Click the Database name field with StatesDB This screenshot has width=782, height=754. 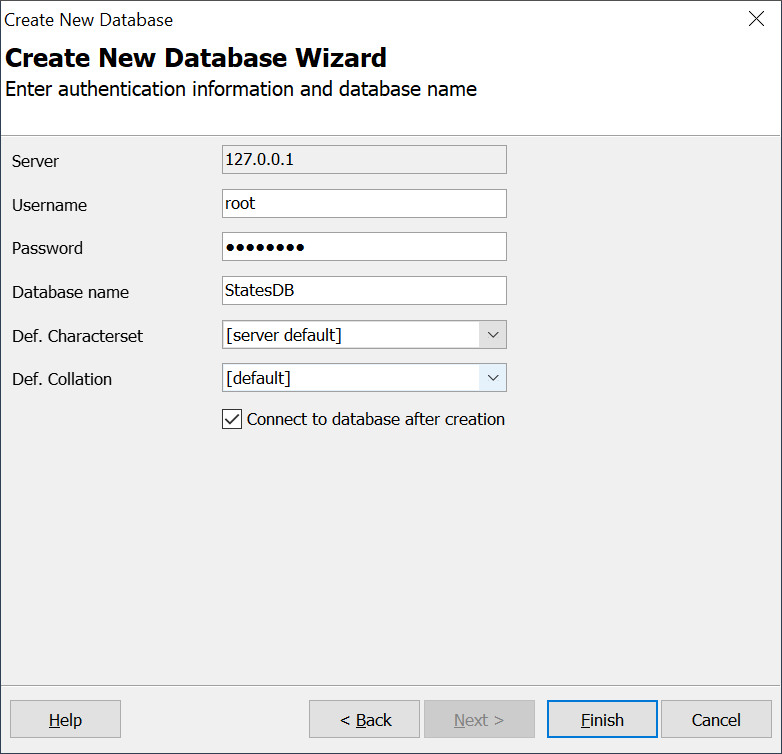point(364,290)
